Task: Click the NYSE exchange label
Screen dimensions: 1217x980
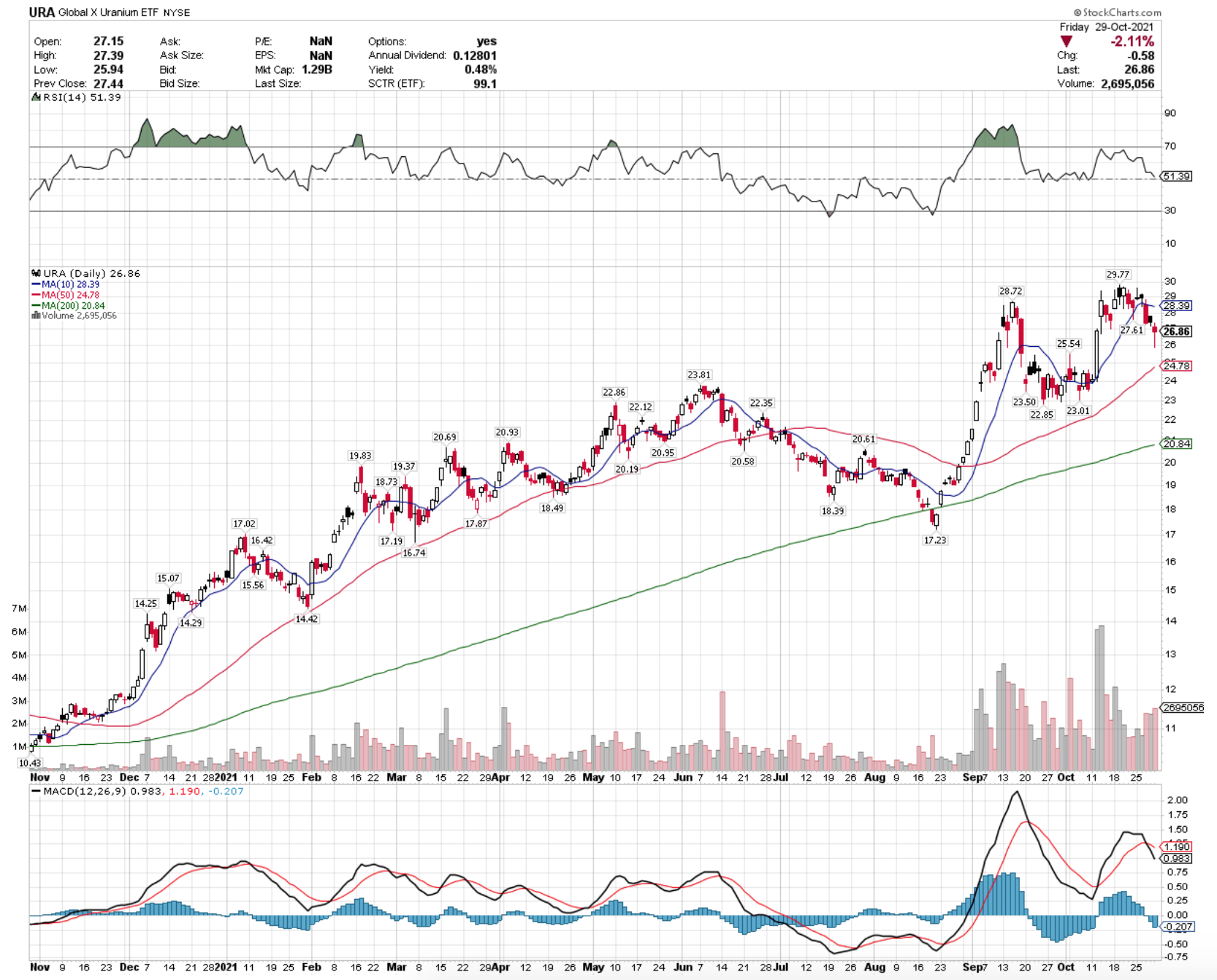Action: (176, 13)
